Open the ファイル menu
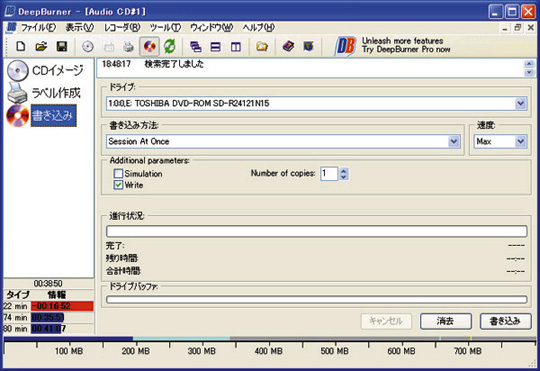 coord(38,28)
